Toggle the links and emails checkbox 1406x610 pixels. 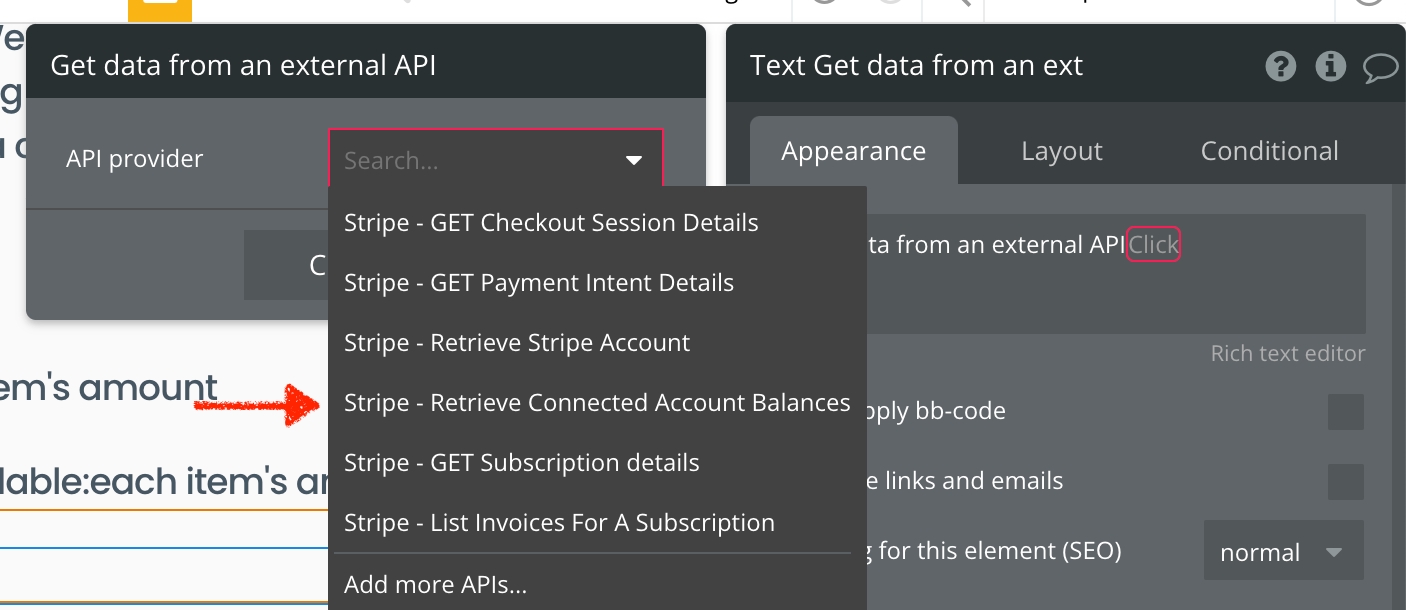[x=1345, y=481]
